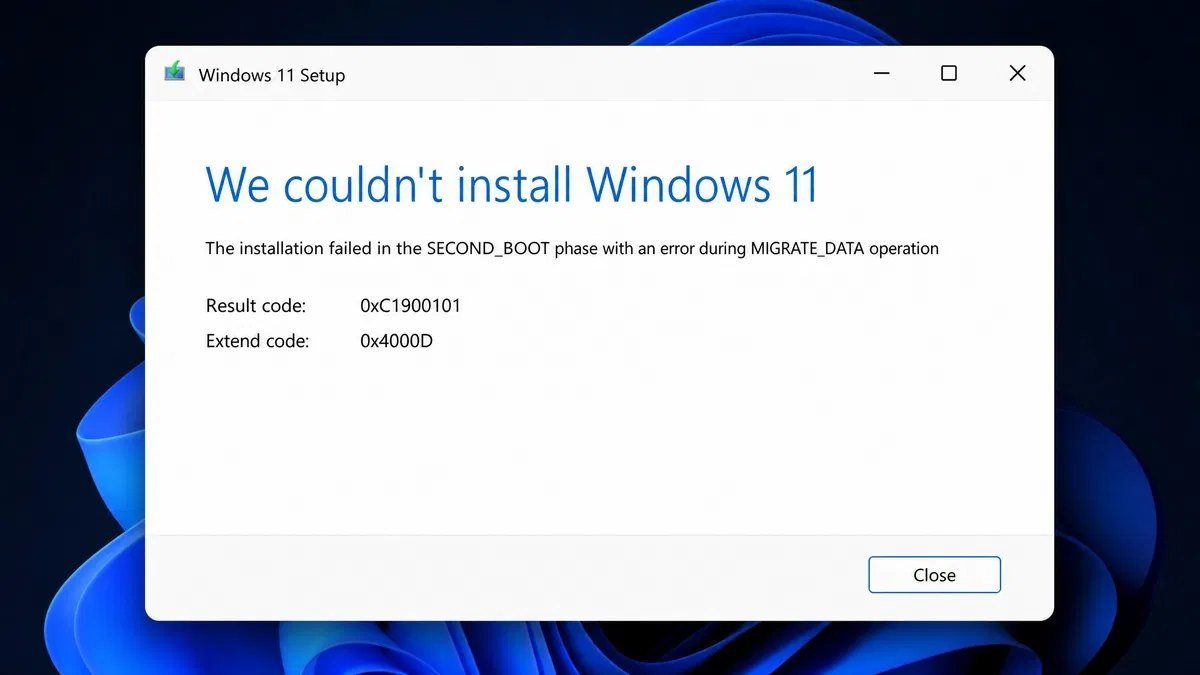Close the setup window with X

pos(1017,74)
